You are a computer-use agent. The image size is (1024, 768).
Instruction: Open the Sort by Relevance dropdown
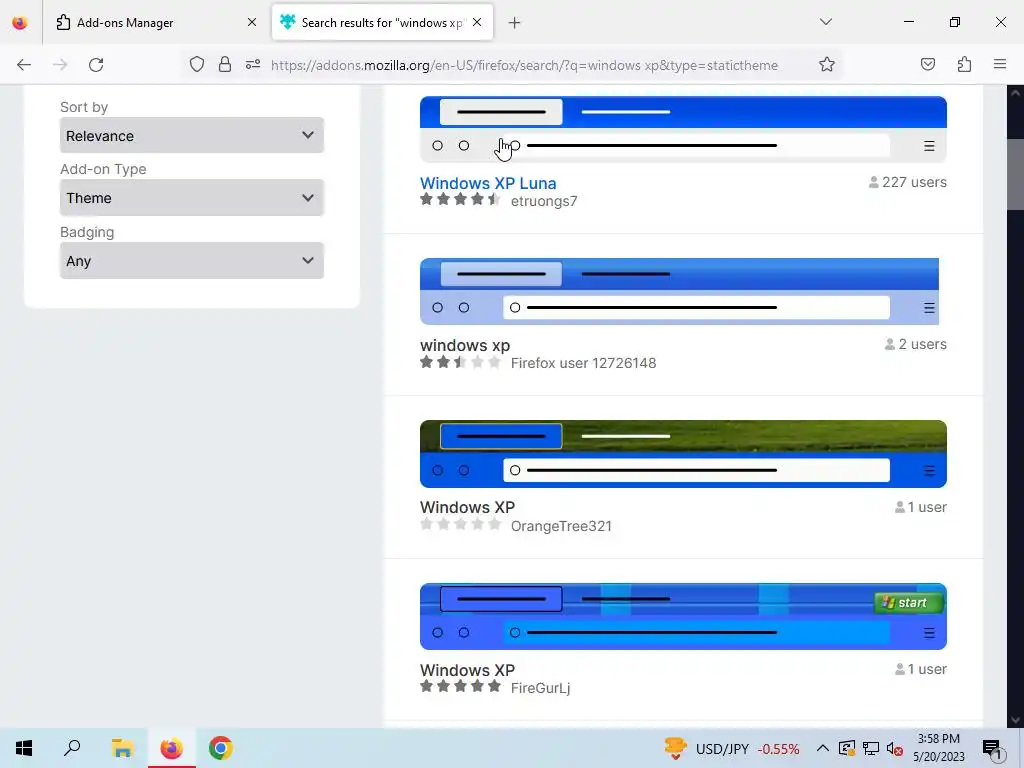(x=192, y=135)
